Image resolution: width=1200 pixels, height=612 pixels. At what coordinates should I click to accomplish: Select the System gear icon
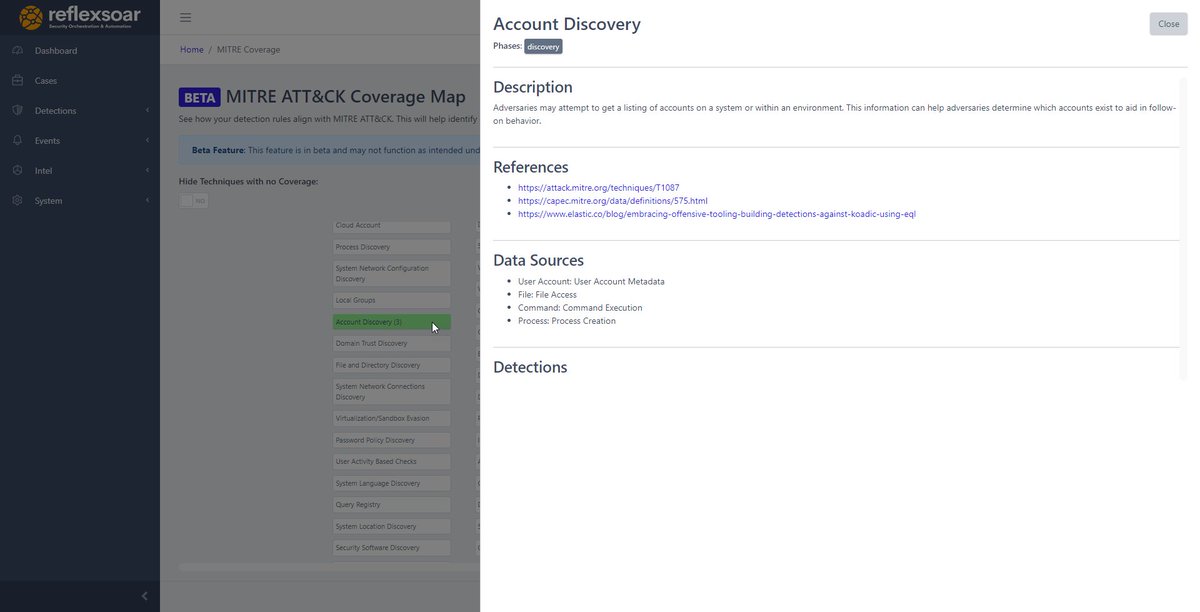(x=16, y=200)
